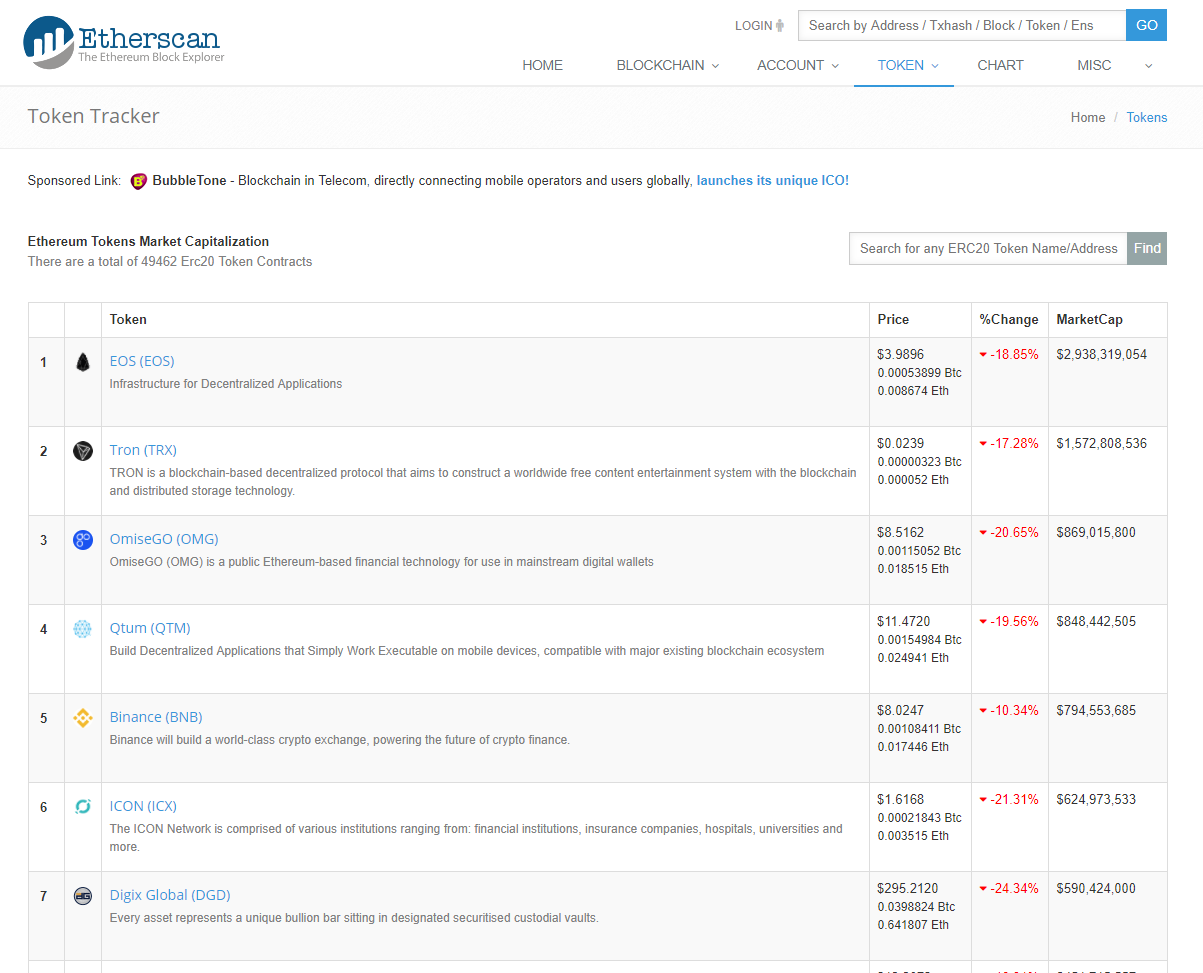This screenshot has width=1203, height=973.
Task: Click the LOGIN user icon
Action: click(x=780, y=26)
